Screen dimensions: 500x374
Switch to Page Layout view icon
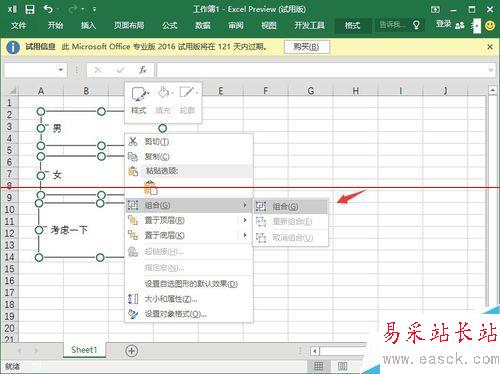(x=342, y=366)
